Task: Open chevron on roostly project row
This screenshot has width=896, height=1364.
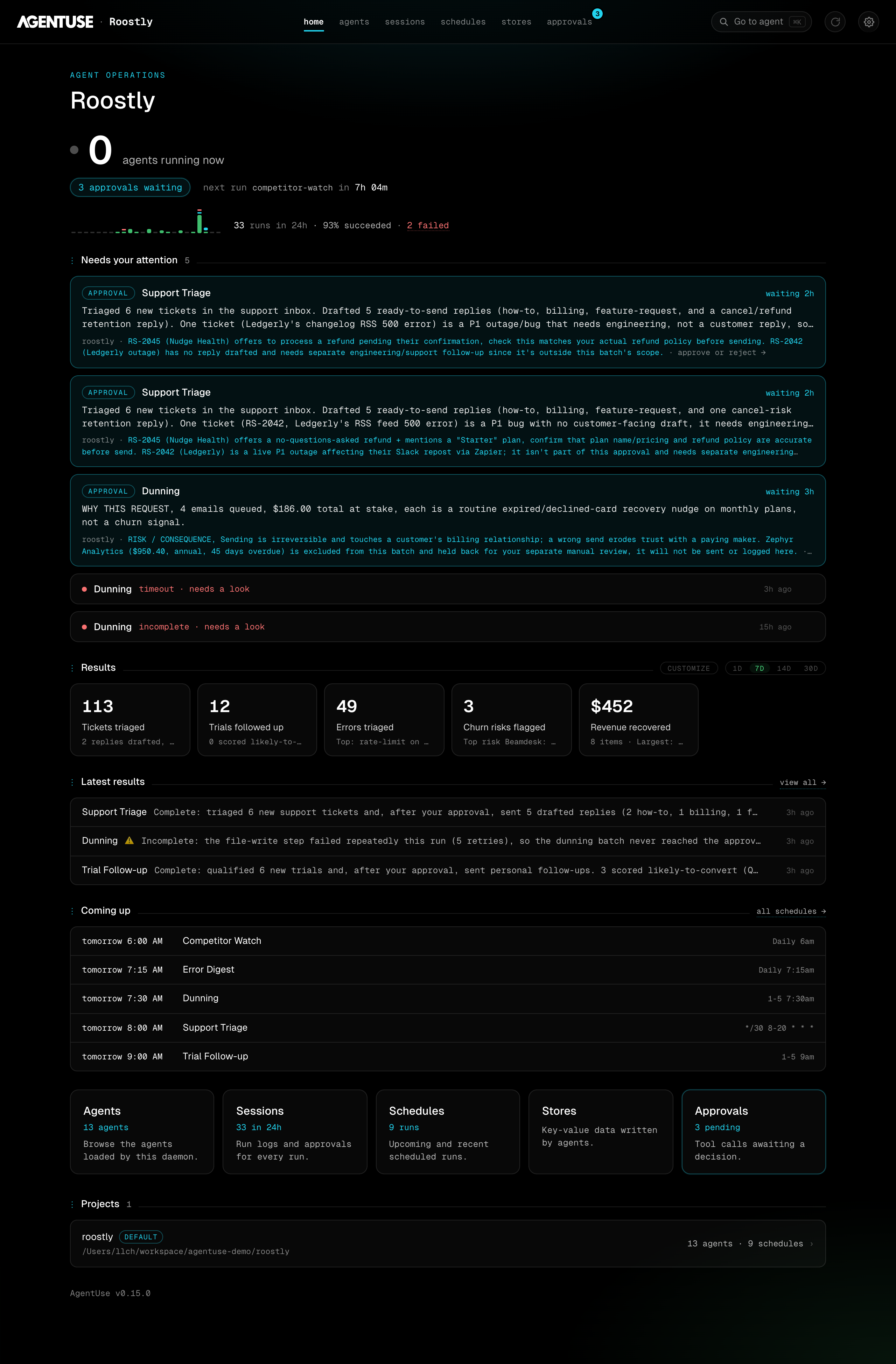Action: tap(812, 1244)
